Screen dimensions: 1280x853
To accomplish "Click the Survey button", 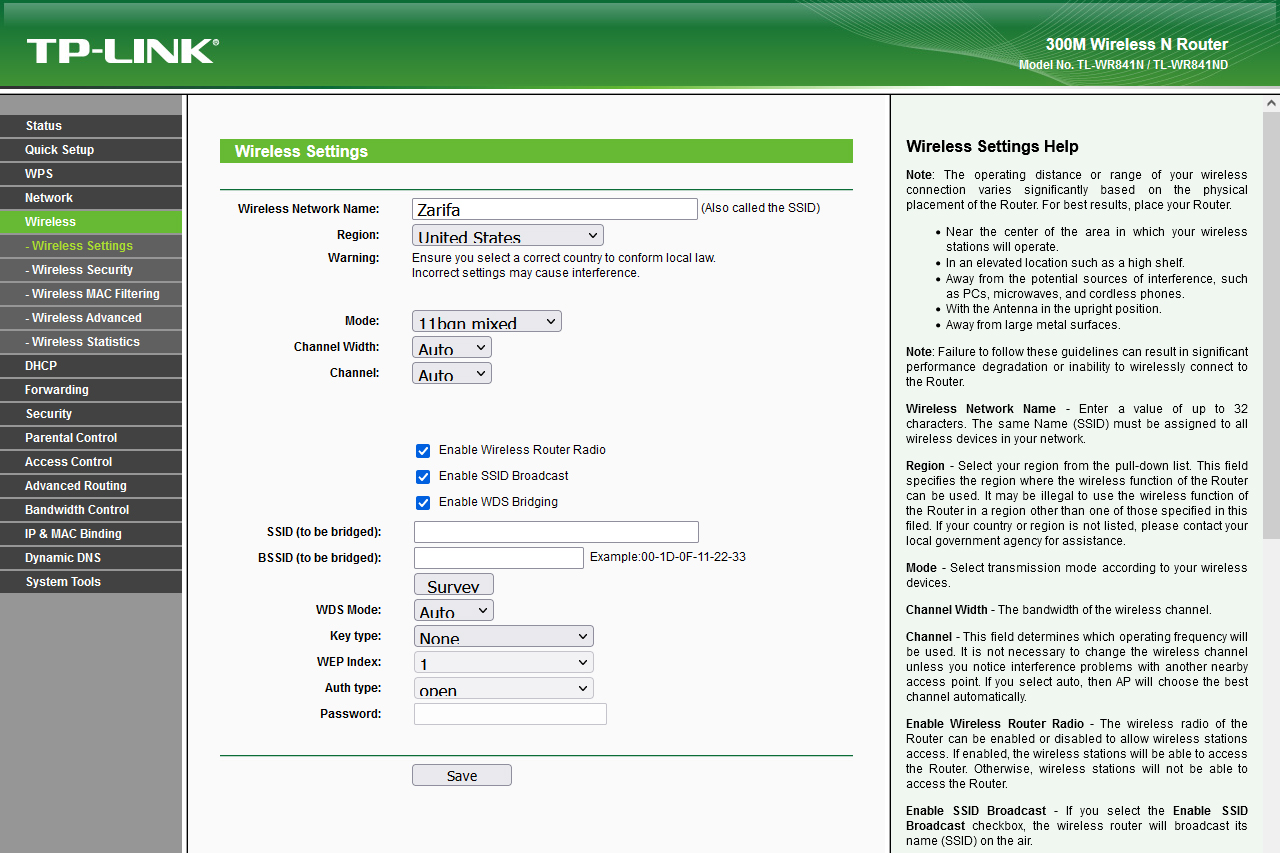I will pyautogui.click(x=454, y=584).
